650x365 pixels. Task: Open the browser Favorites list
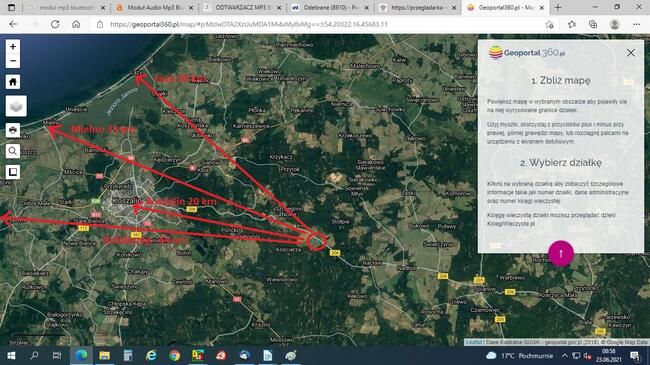coord(572,24)
